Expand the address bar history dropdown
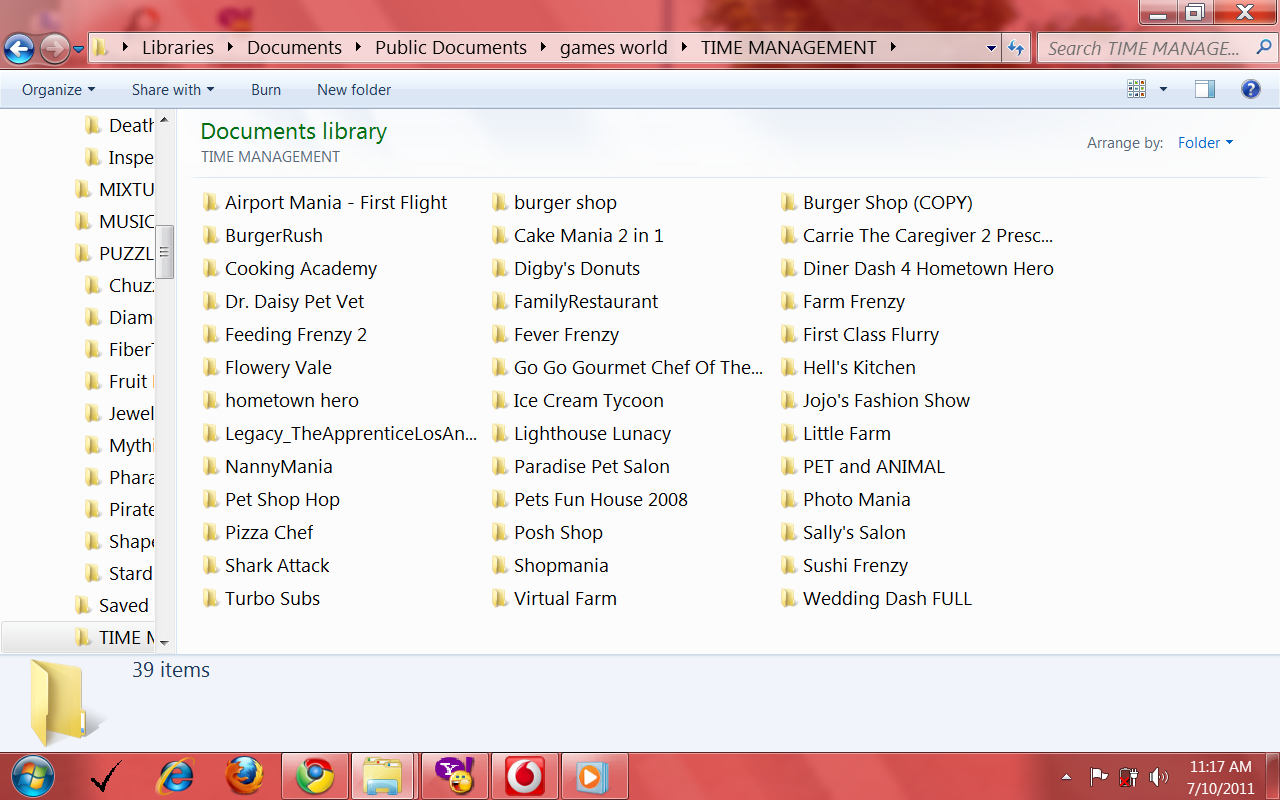This screenshot has height=800, width=1280. click(991, 48)
